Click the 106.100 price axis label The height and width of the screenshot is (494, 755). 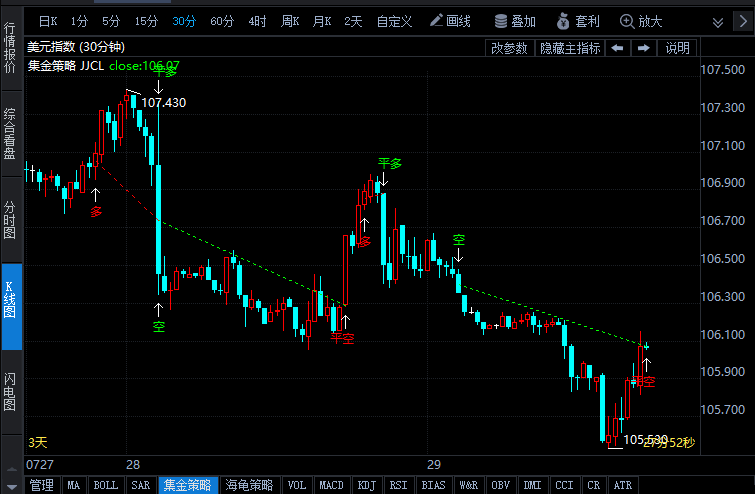pyautogui.click(x=722, y=334)
